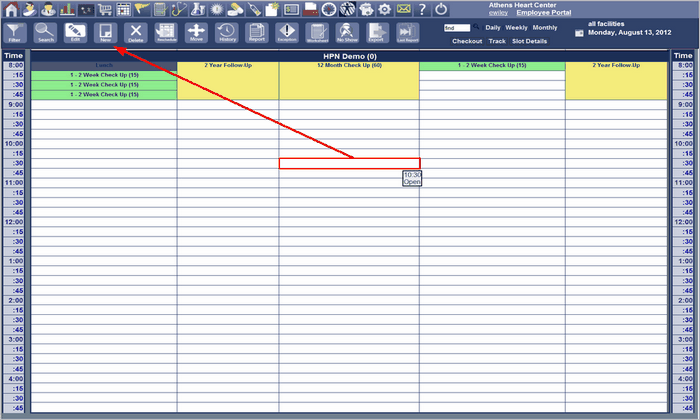
Task: Click the Filter funnel icon
Action: [15, 34]
